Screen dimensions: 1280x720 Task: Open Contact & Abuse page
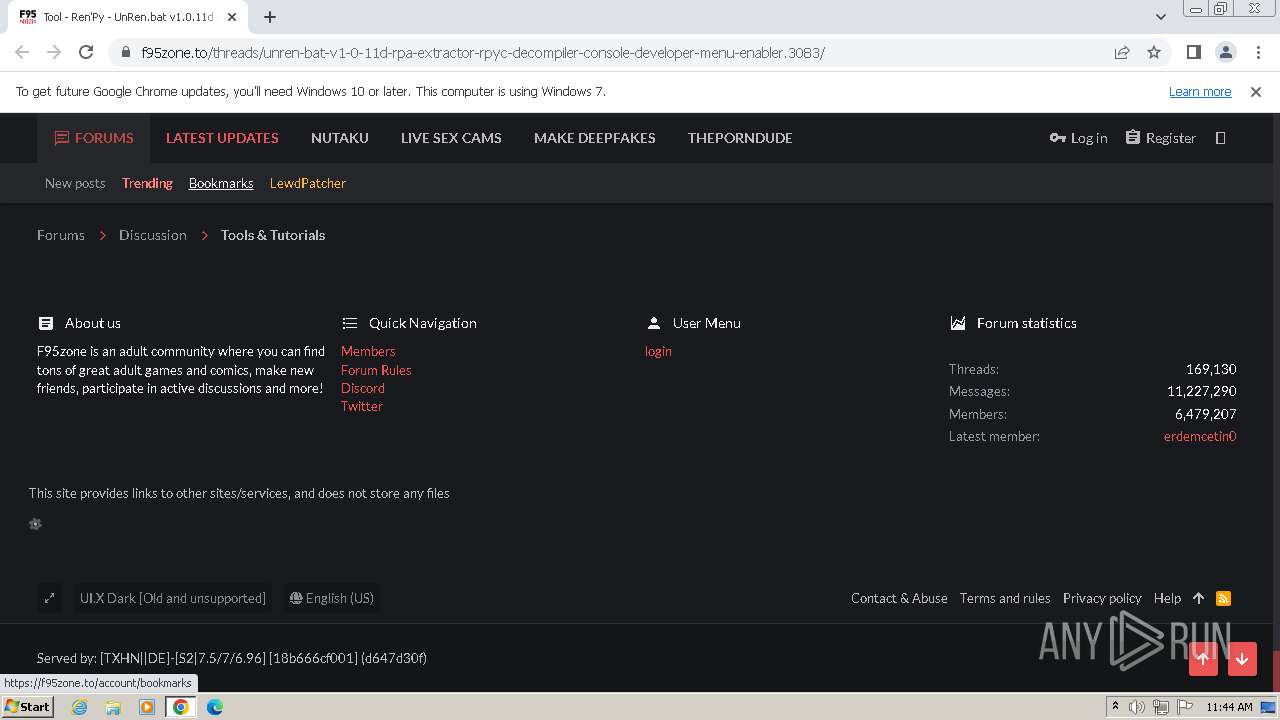(x=899, y=598)
